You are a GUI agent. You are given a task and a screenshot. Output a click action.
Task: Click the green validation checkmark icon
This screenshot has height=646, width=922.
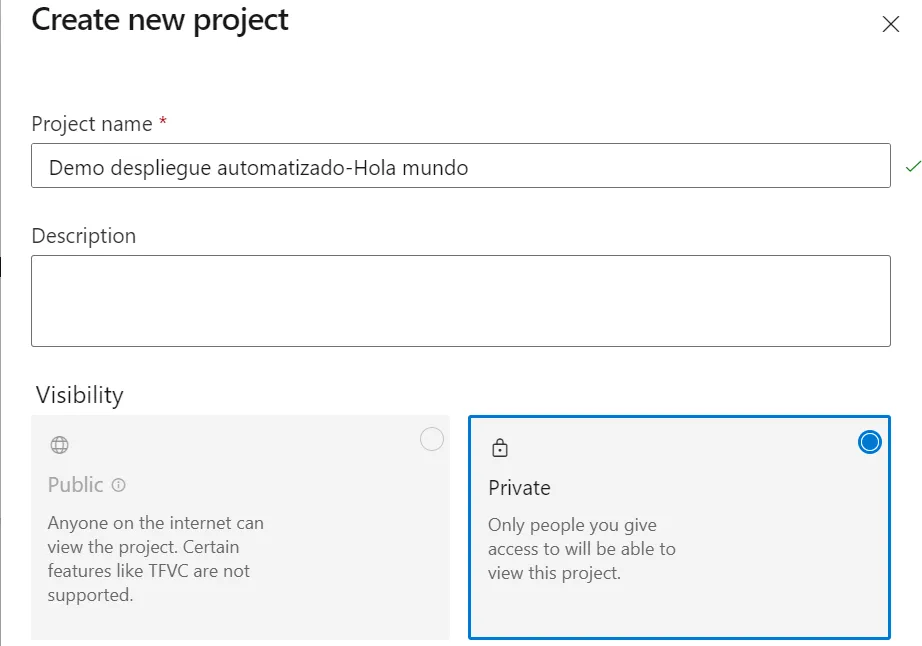tap(912, 166)
